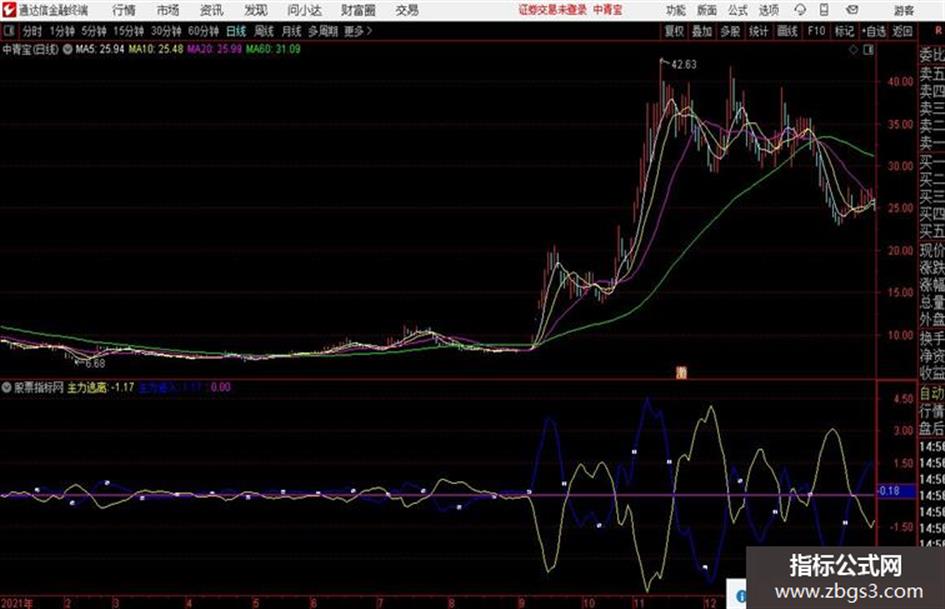Open the 市场 menu
Screen dimensions: 945x609
pos(168,10)
